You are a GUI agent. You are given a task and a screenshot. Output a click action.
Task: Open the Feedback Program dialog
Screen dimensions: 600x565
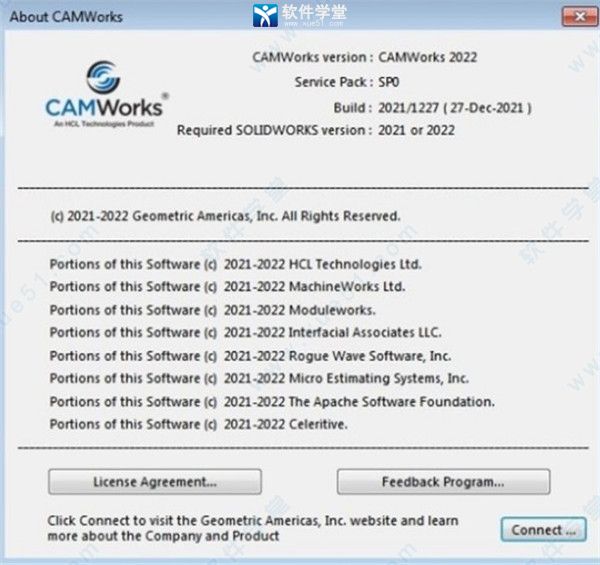pyautogui.click(x=443, y=481)
